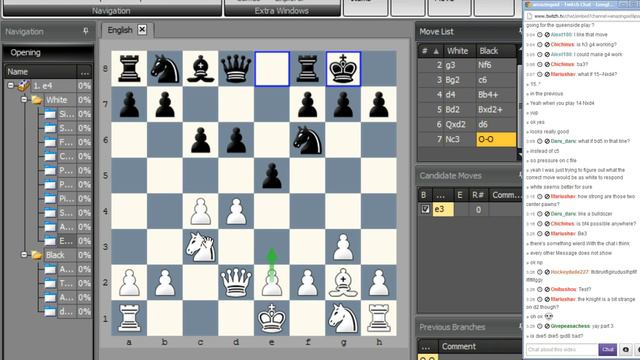Click the White column header in Move List

[x=459, y=51]
